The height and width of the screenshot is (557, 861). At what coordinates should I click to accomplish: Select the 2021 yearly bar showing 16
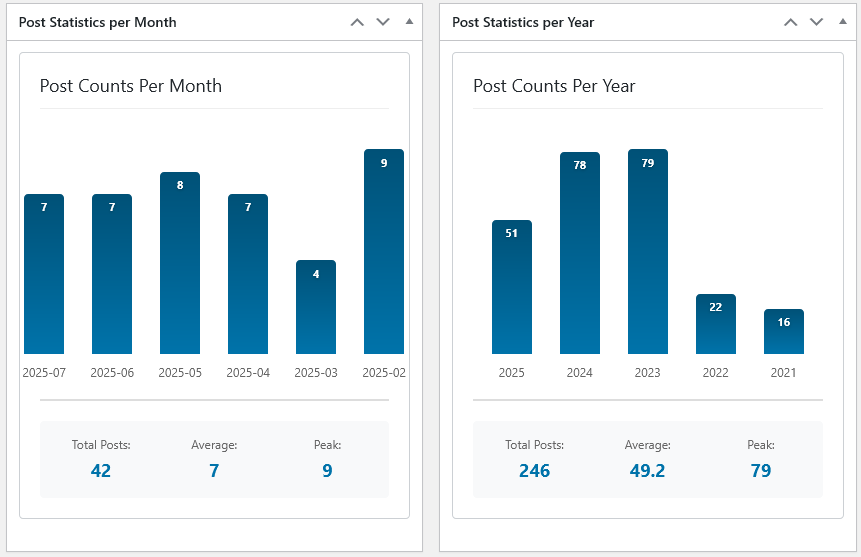click(x=784, y=332)
